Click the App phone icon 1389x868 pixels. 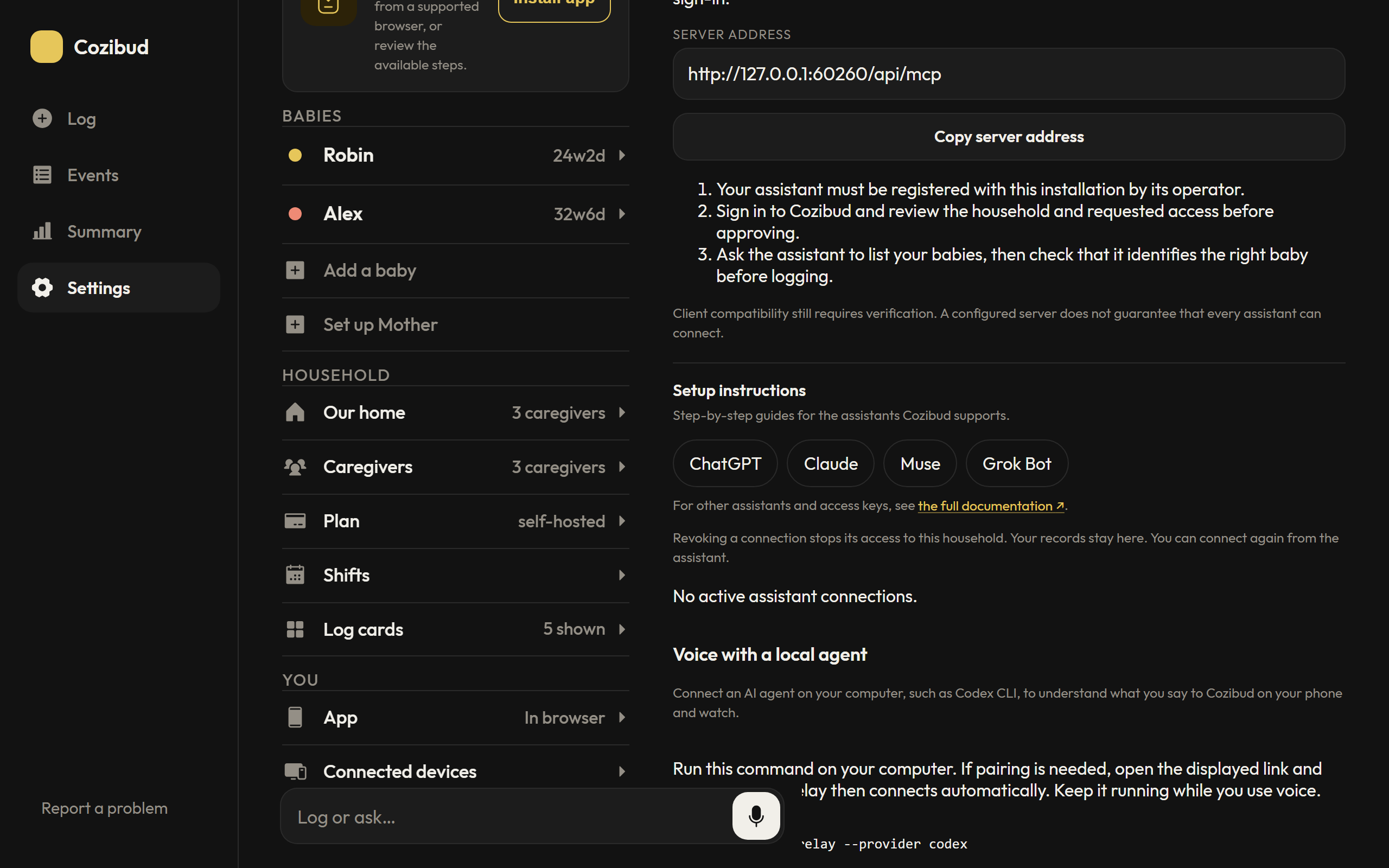pos(295,717)
